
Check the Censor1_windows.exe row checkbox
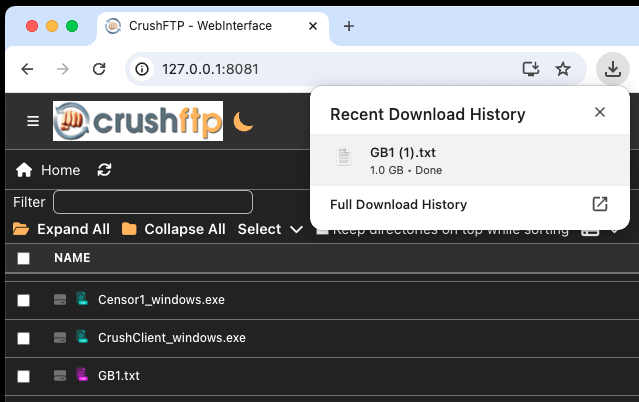click(x=24, y=300)
